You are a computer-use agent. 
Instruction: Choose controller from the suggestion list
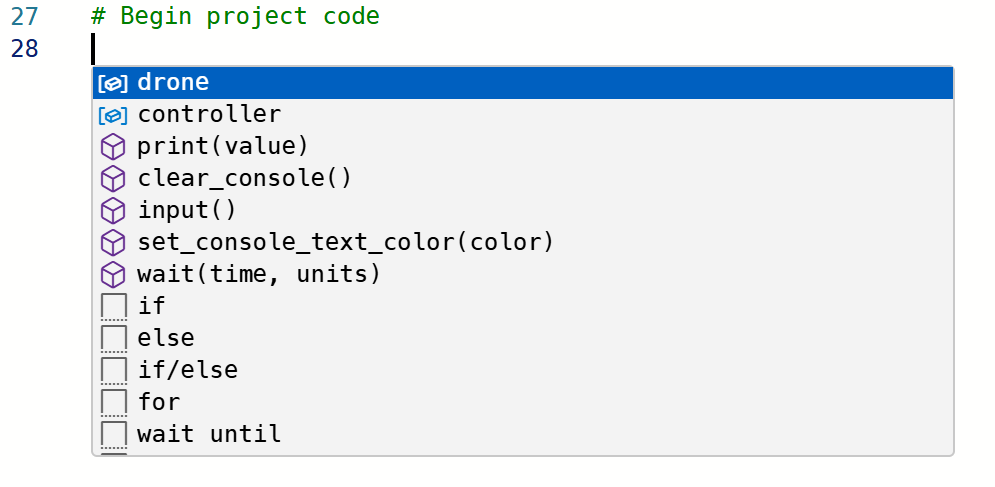209,115
